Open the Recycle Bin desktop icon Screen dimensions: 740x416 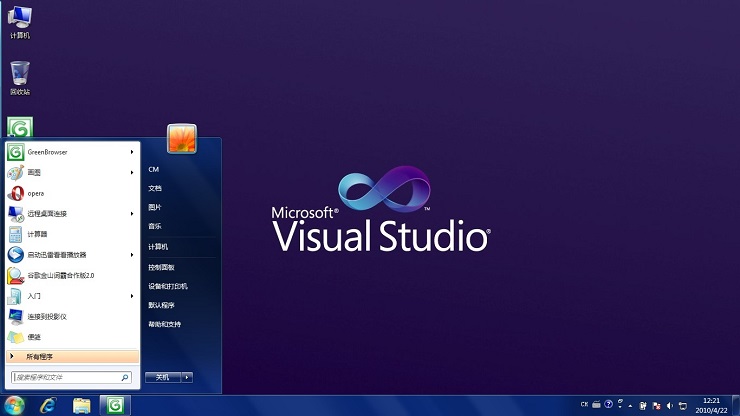click(x=20, y=78)
